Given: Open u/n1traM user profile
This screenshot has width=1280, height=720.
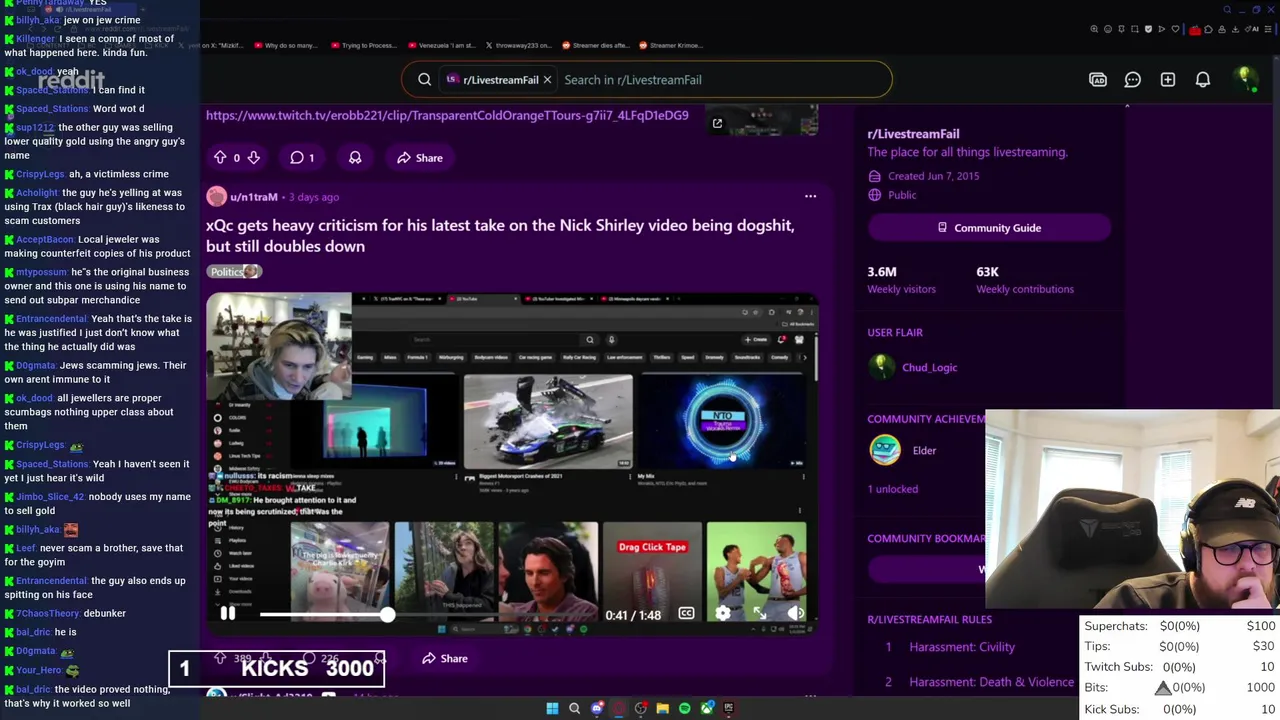Looking at the screenshot, I should (x=254, y=197).
